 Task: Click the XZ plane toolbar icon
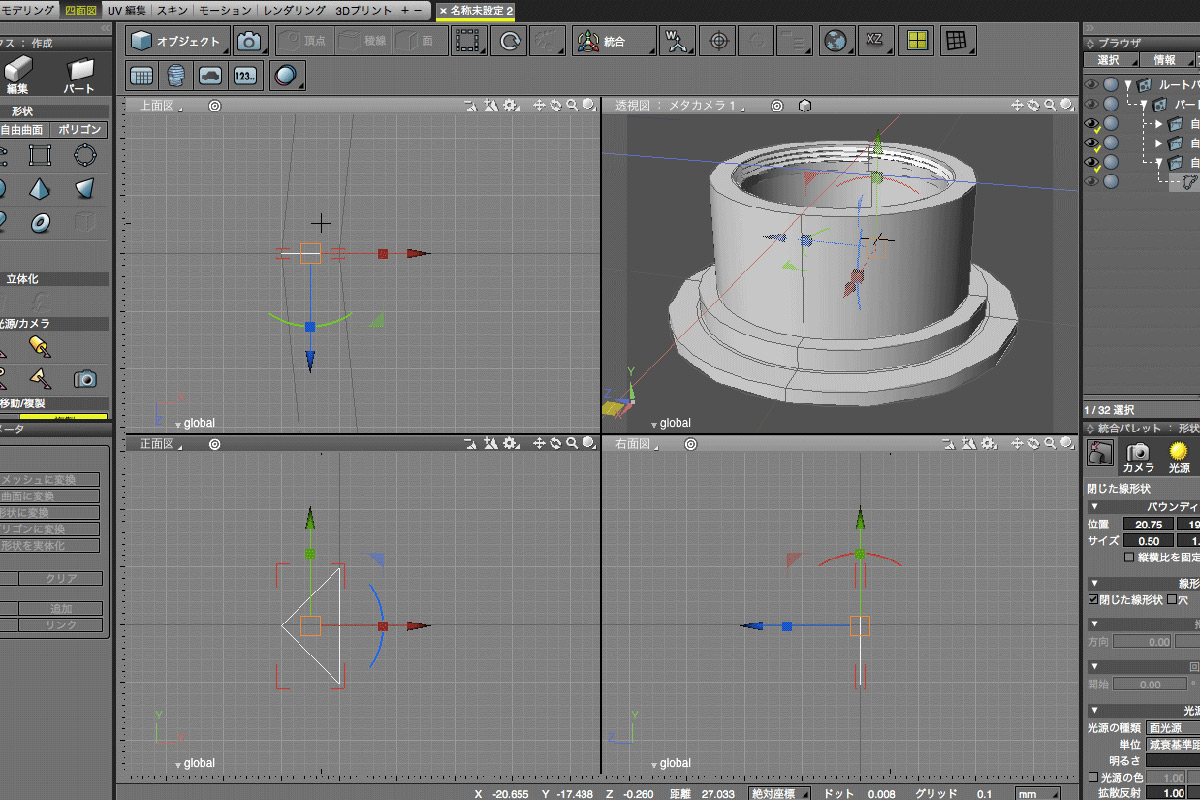point(875,41)
